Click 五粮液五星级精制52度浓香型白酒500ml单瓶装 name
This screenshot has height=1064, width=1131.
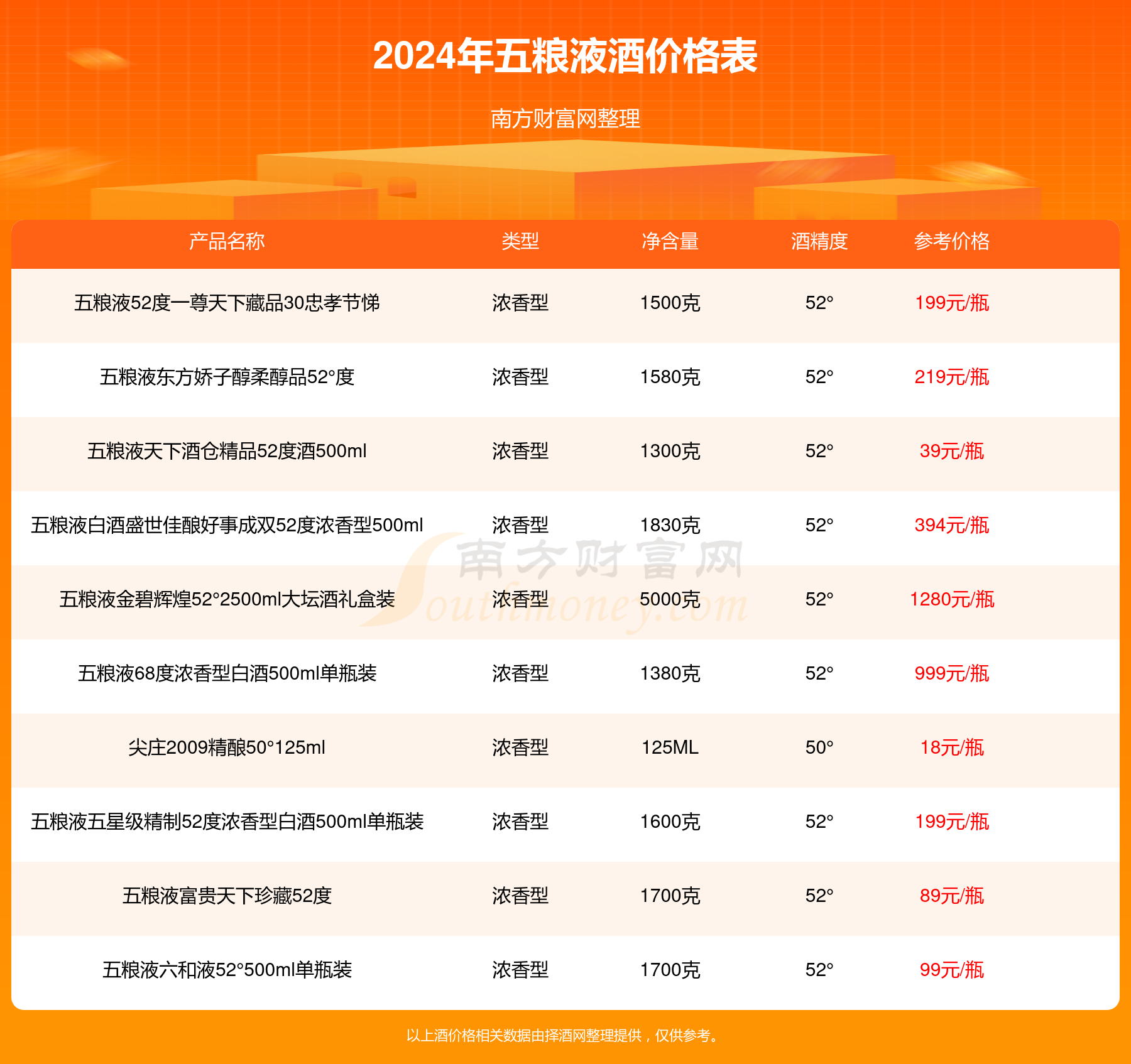[227, 822]
